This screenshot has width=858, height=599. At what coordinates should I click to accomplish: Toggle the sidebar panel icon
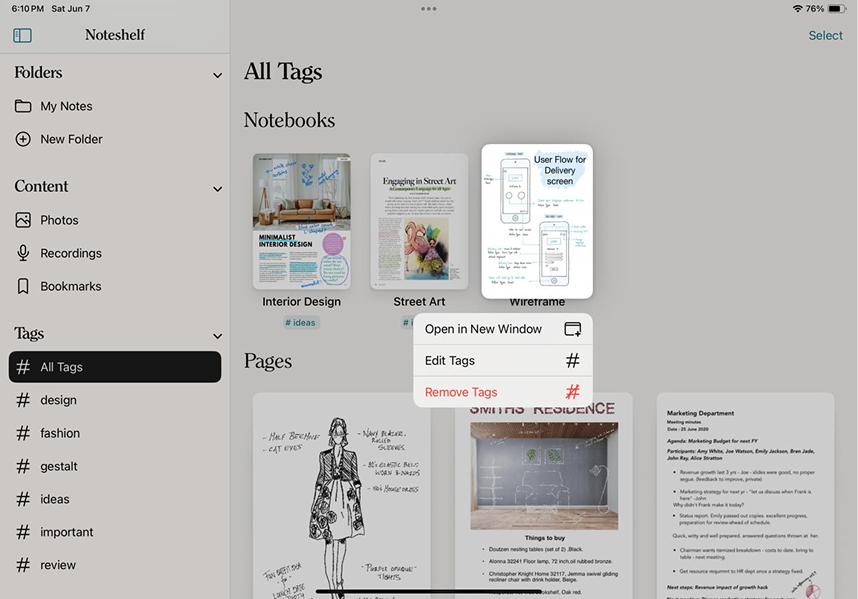click(x=22, y=35)
